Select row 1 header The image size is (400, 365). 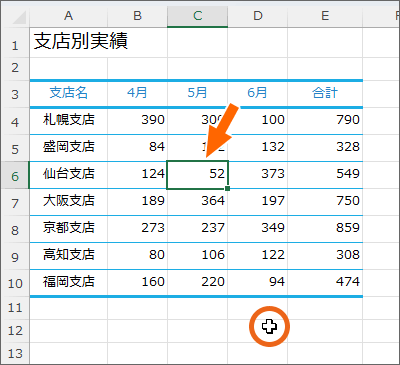(15, 42)
